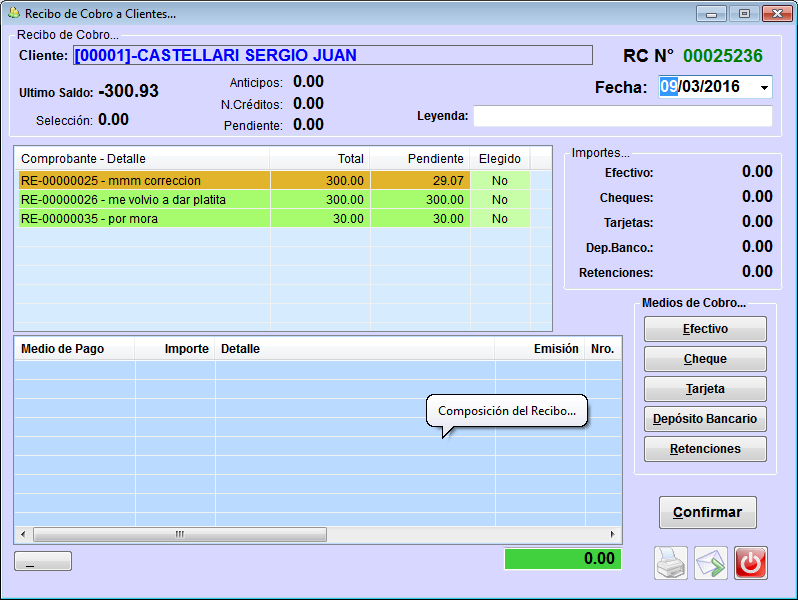The width and height of the screenshot is (798, 600).
Task: Select row RE-00000035 - por mora
Action: point(274,219)
